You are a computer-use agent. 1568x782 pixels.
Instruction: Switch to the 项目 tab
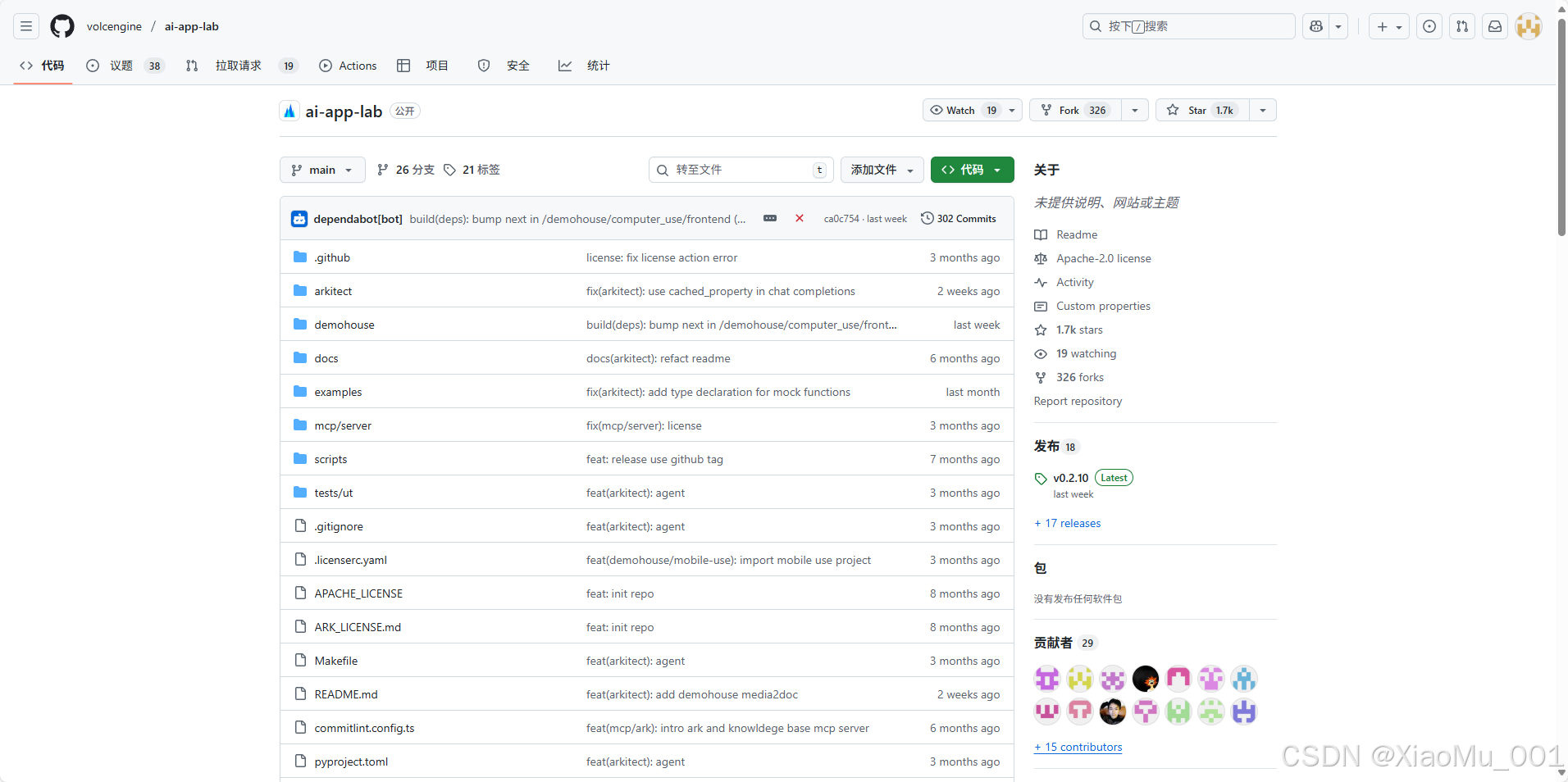click(422, 66)
